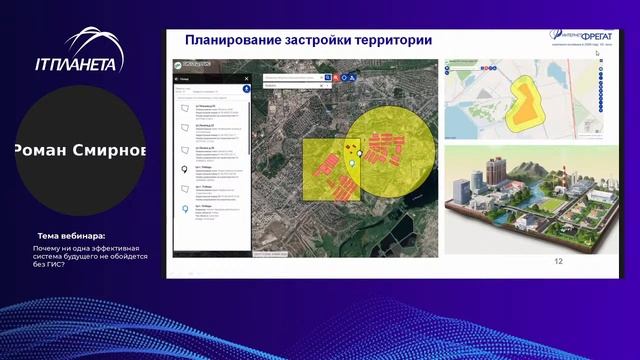Select the first polygon result in the list
640x360 pixels.
click(x=212, y=112)
